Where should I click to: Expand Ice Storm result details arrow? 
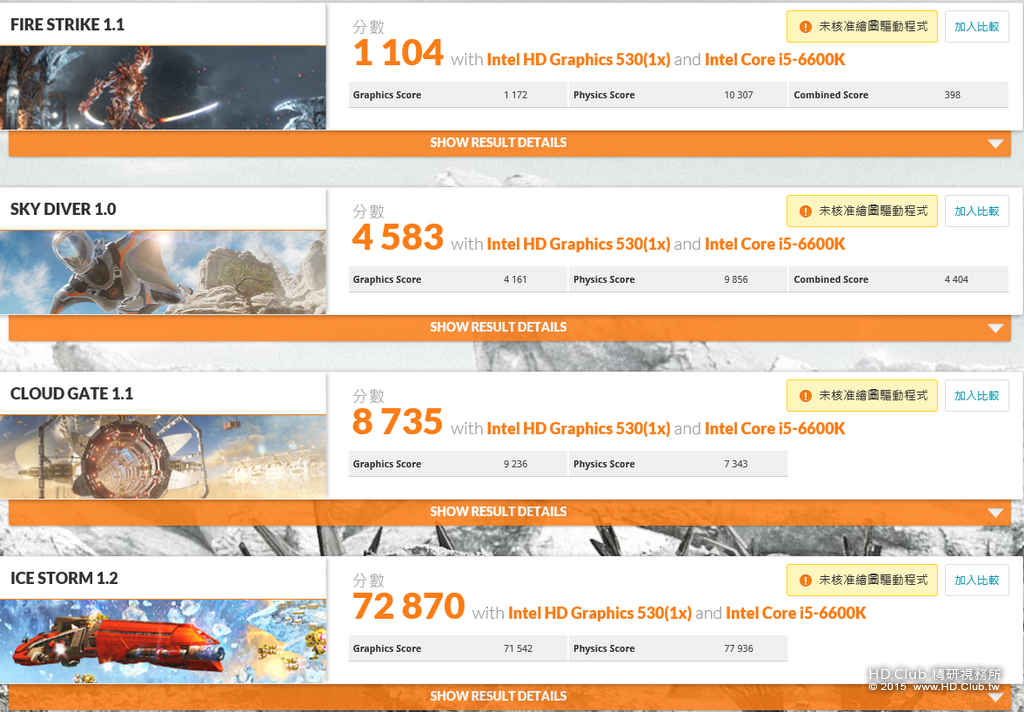point(995,697)
